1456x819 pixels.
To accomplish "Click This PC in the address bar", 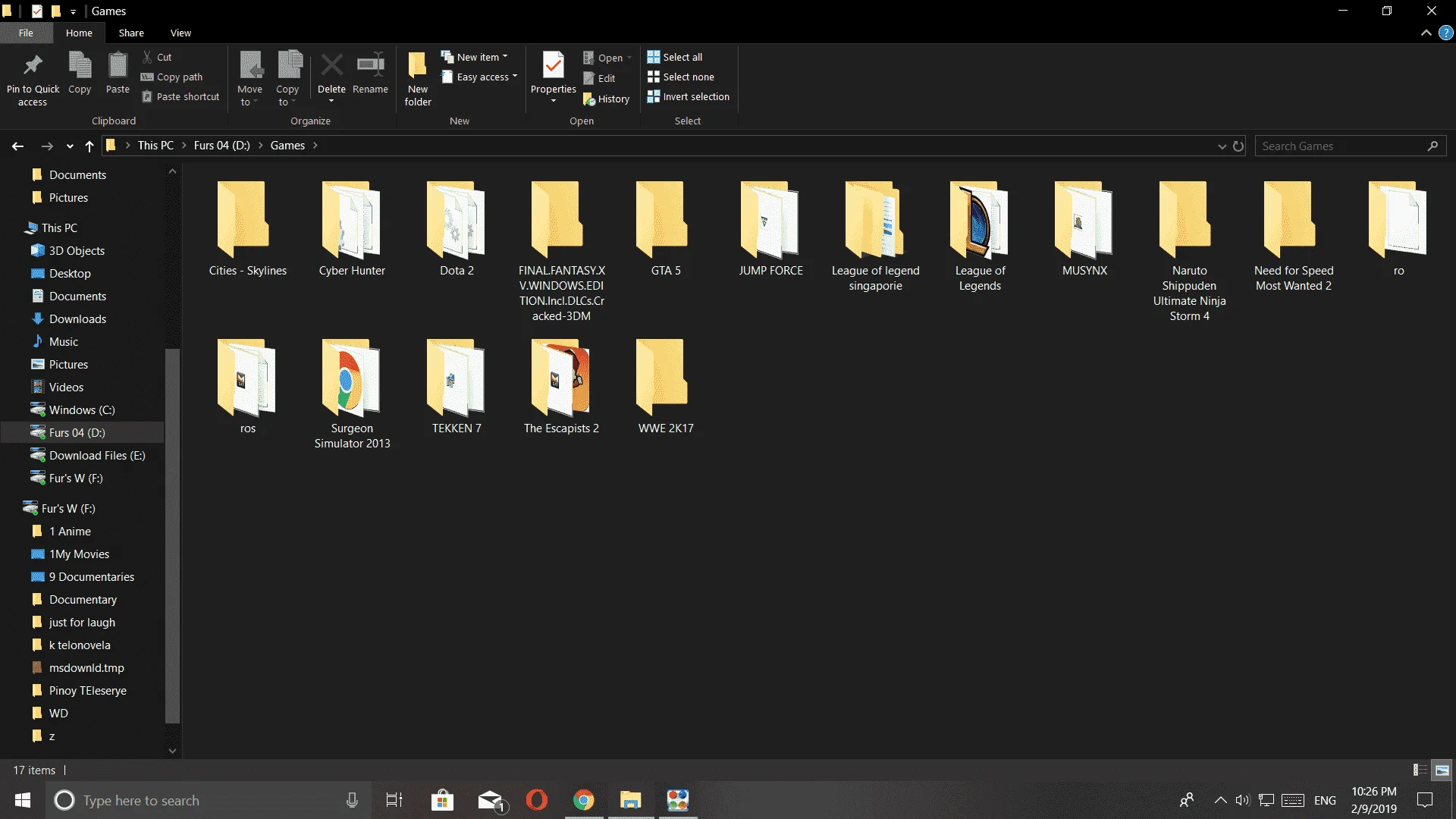I will (x=155, y=146).
